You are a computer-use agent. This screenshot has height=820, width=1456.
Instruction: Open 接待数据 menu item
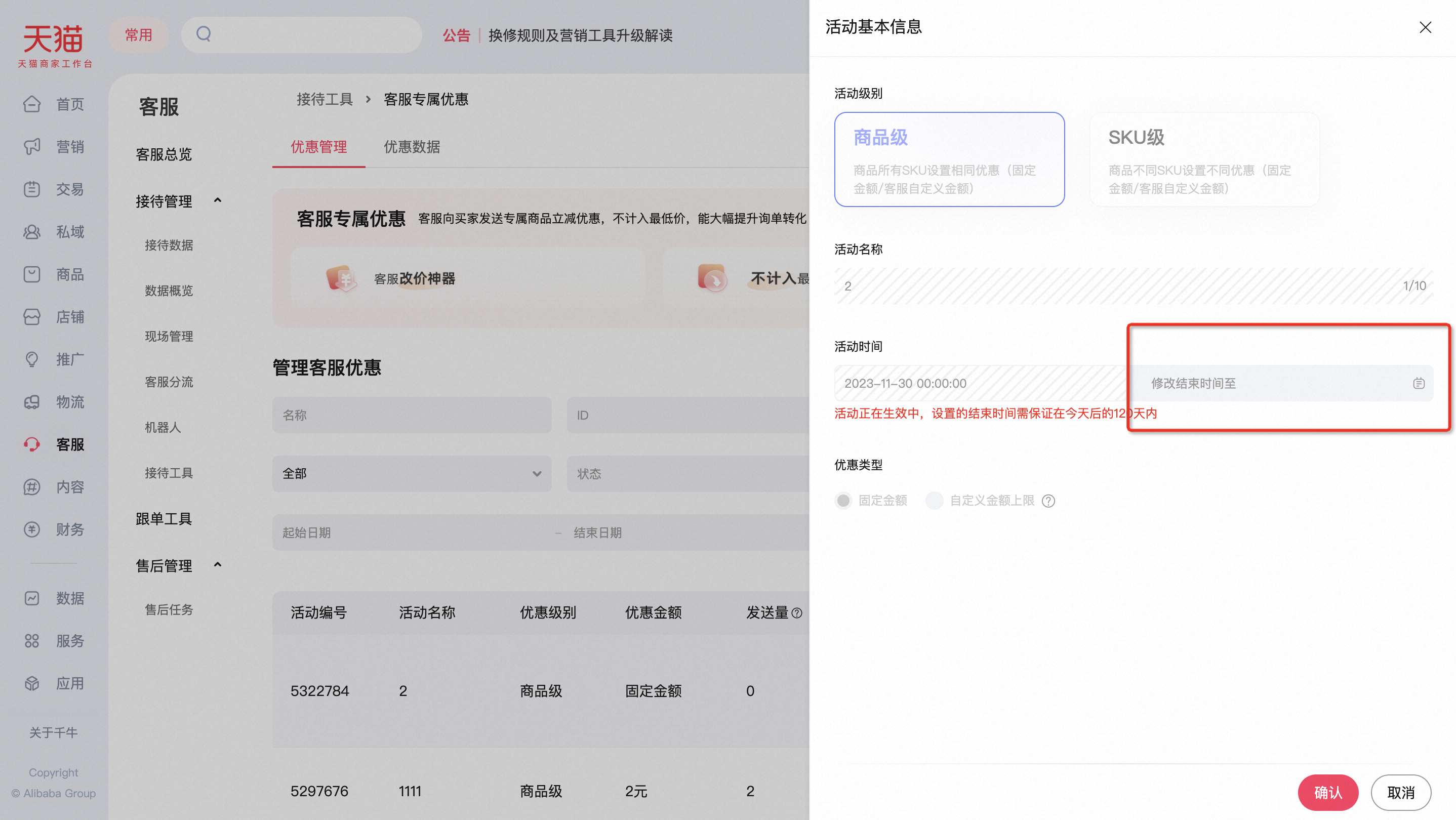click(169, 245)
